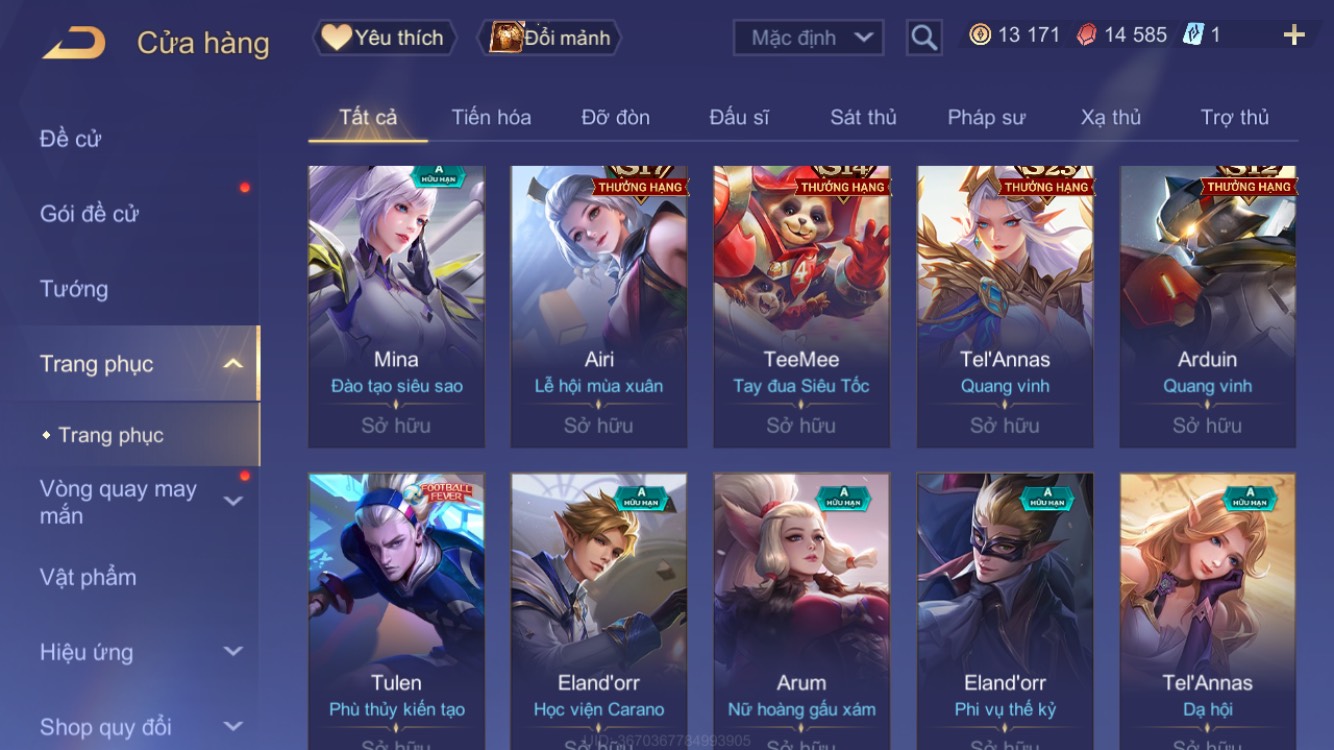
Task: Open the search magnifier icon
Action: tap(924, 38)
